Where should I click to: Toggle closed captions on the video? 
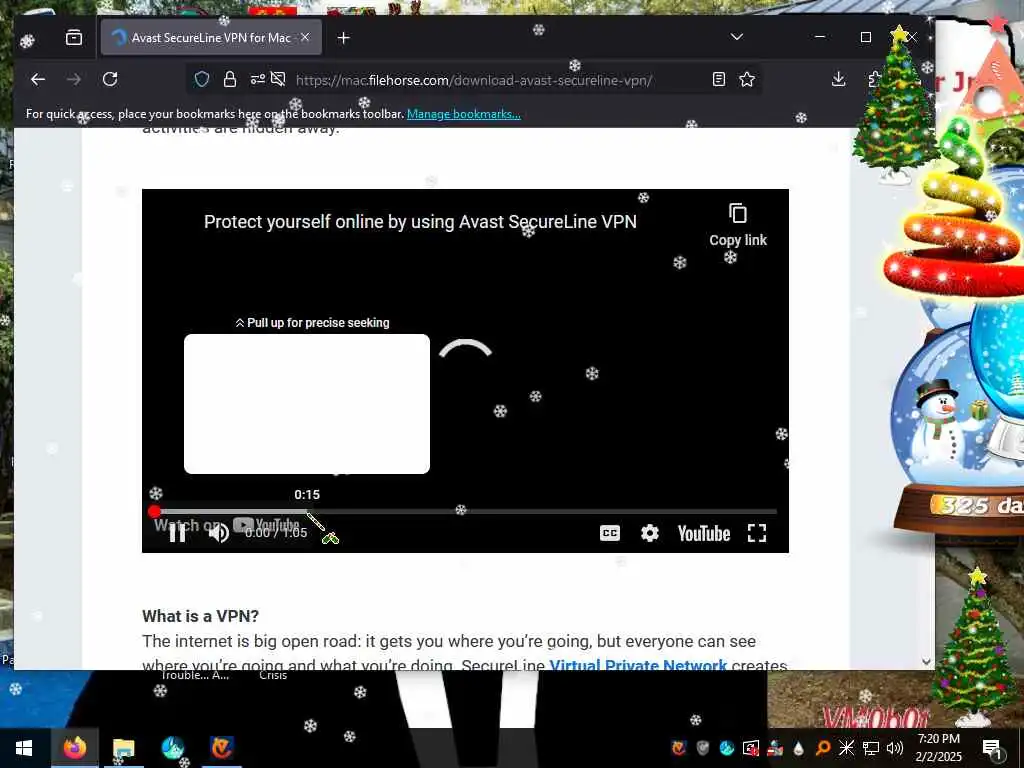click(609, 534)
